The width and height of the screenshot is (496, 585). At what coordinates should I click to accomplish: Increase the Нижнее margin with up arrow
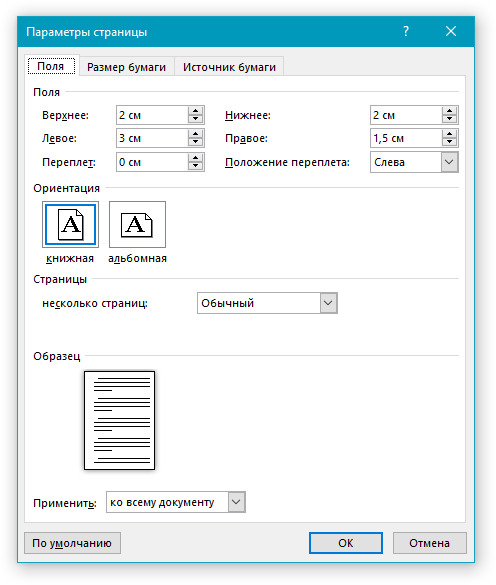[x=450, y=111]
